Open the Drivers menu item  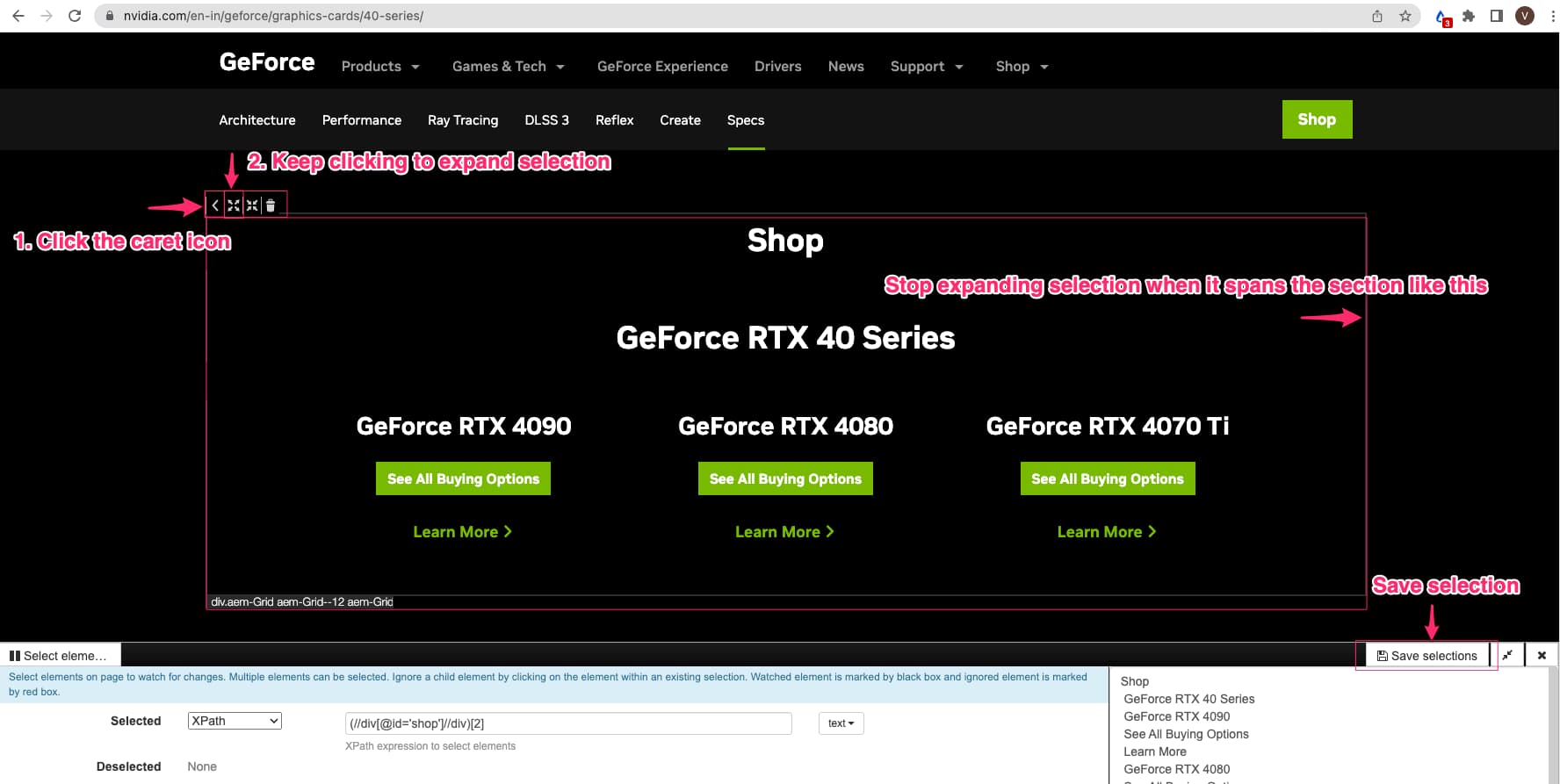777,67
